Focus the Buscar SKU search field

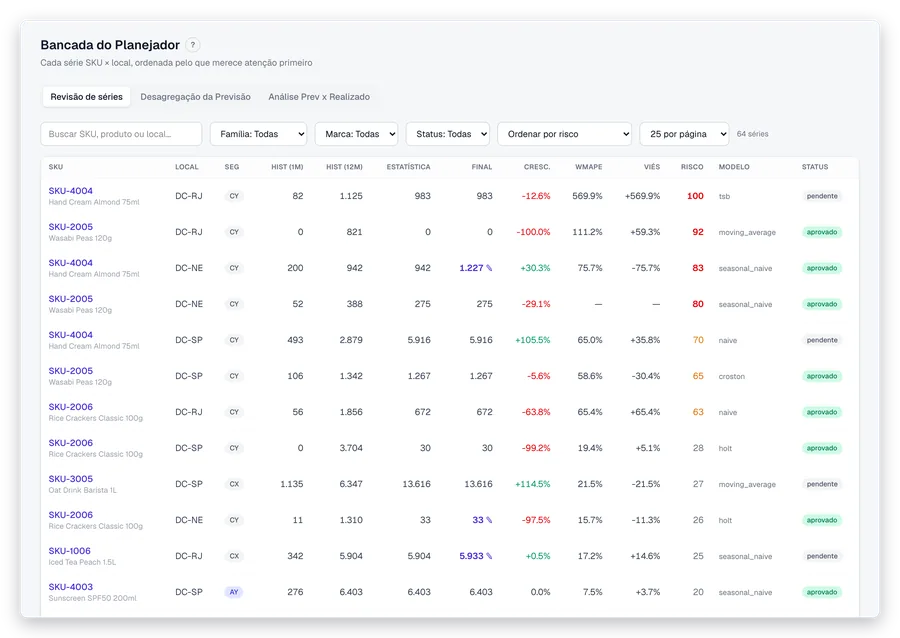tap(121, 134)
